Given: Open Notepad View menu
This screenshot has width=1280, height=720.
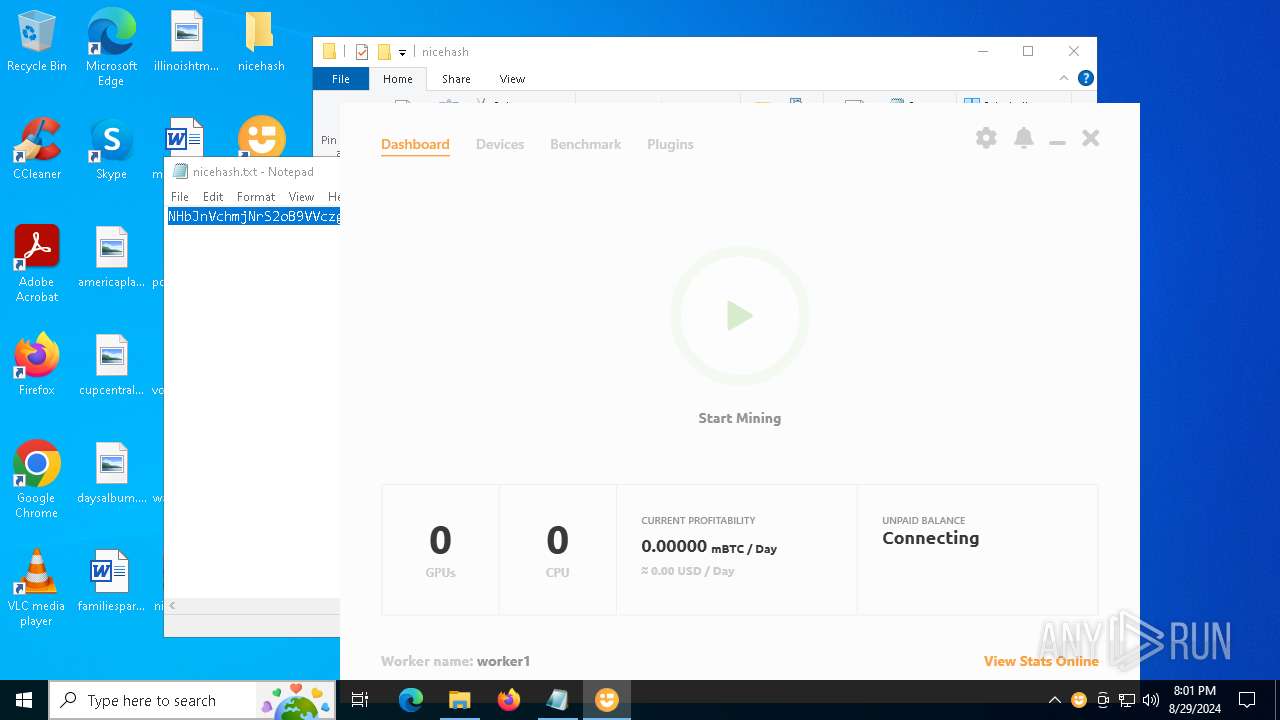Looking at the screenshot, I should (x=301, y=197).
